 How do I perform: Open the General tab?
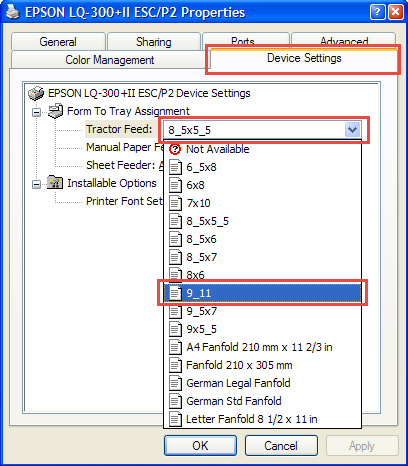click(58, 42)
